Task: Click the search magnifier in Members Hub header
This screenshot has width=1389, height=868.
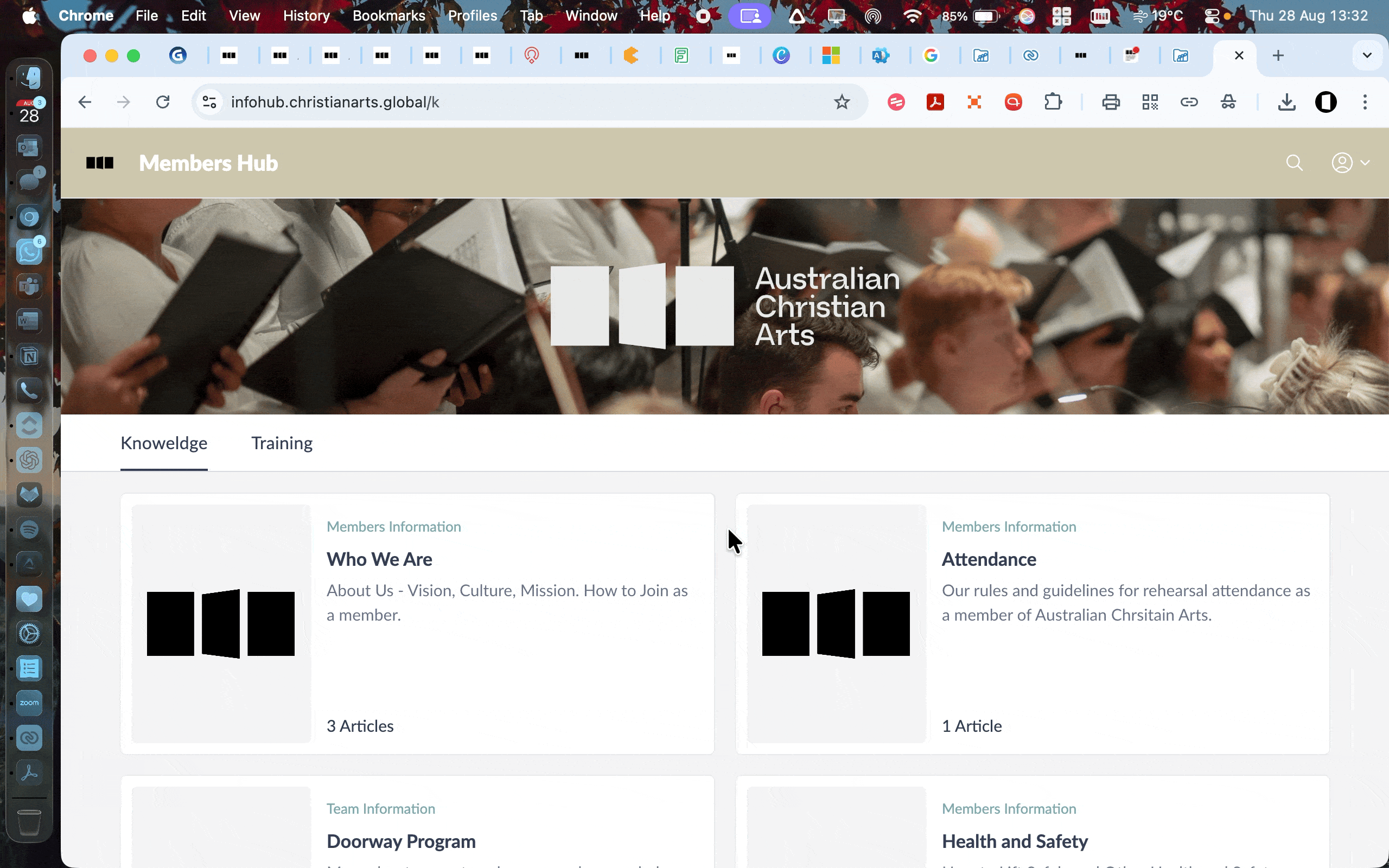Action: (x=1294, y=163)
